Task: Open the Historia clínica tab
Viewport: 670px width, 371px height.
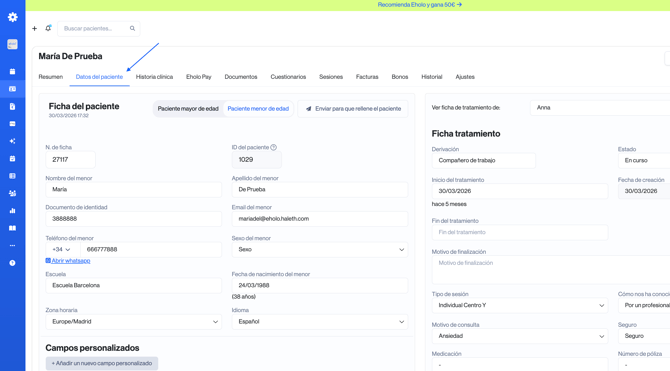Action: [x=154, y=77]
